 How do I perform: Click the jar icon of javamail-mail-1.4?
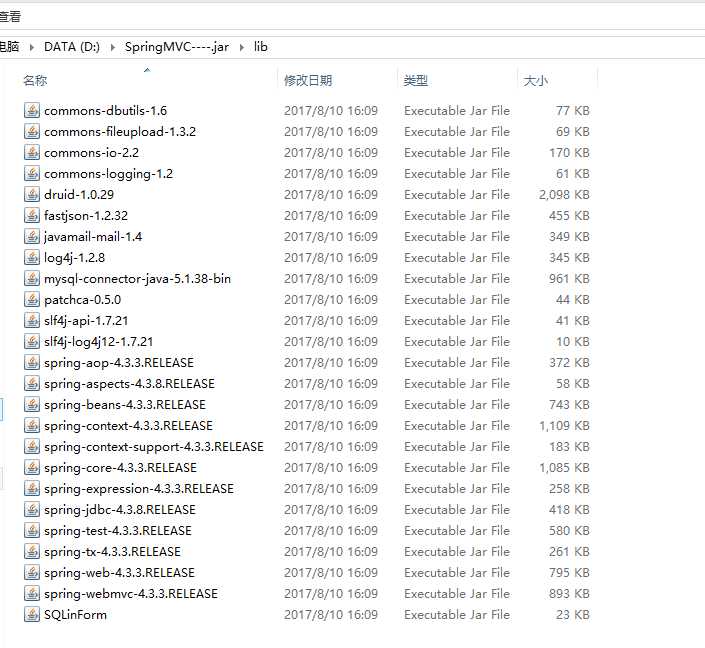[31, 236]
